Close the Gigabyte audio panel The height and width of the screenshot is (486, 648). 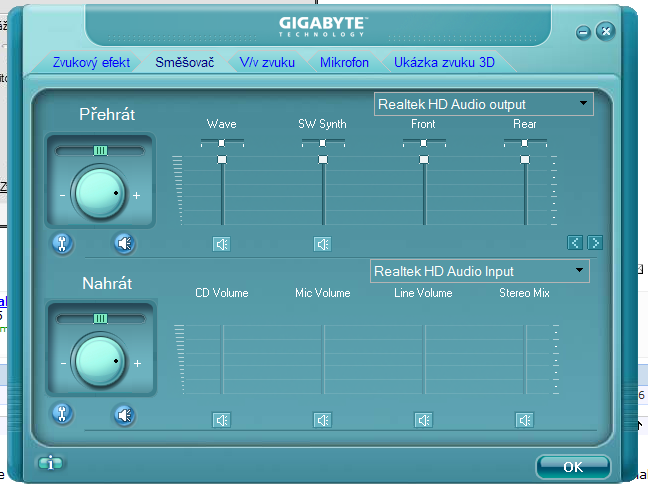pyautogui.click(x=605, y=31)
